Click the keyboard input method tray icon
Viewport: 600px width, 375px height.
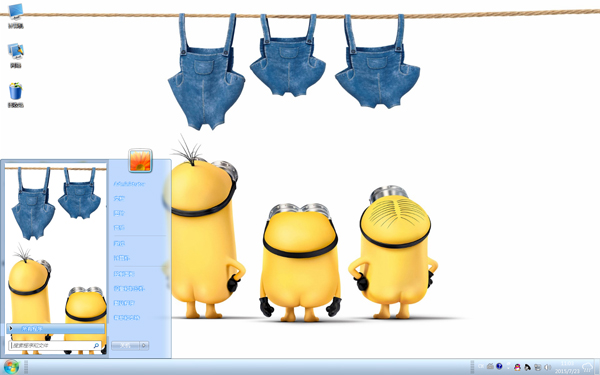coord(490,367)
